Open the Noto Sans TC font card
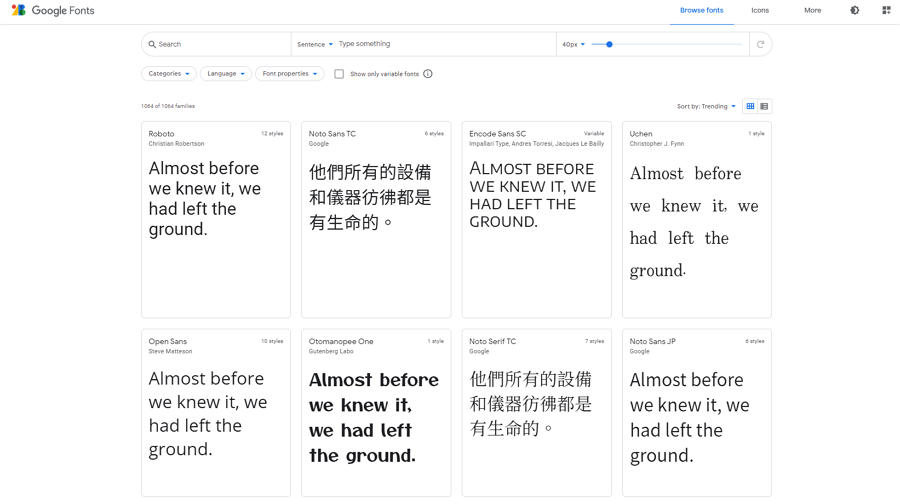The height and width of the screenshot is (504, 900). pos(376,219)
